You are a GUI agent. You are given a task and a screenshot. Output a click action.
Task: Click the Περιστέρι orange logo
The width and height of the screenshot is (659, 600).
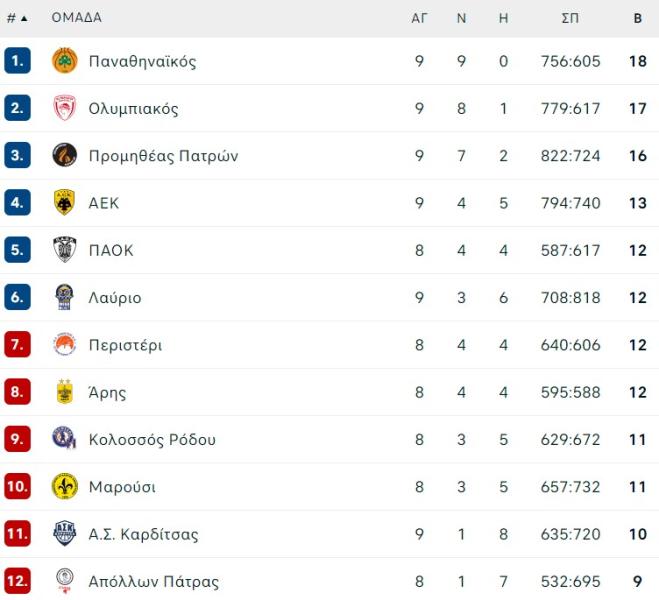tap(65, 345)
